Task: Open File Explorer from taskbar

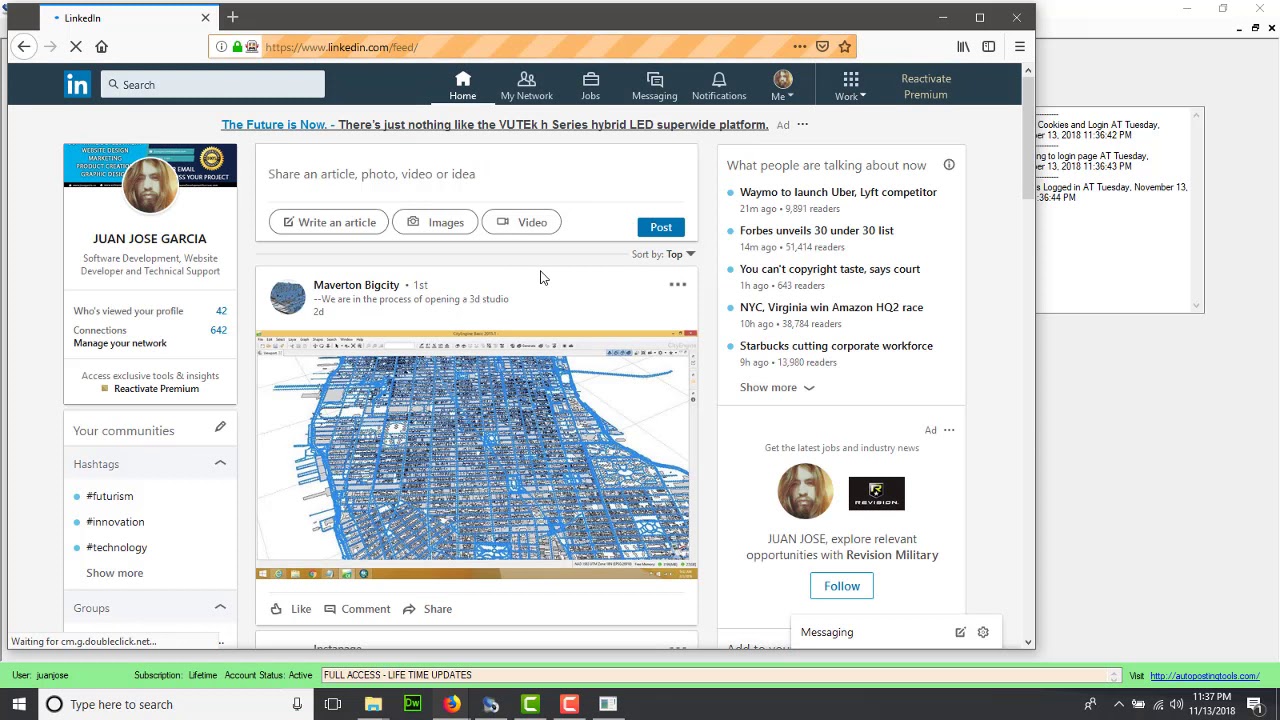Action: point(373,704)
